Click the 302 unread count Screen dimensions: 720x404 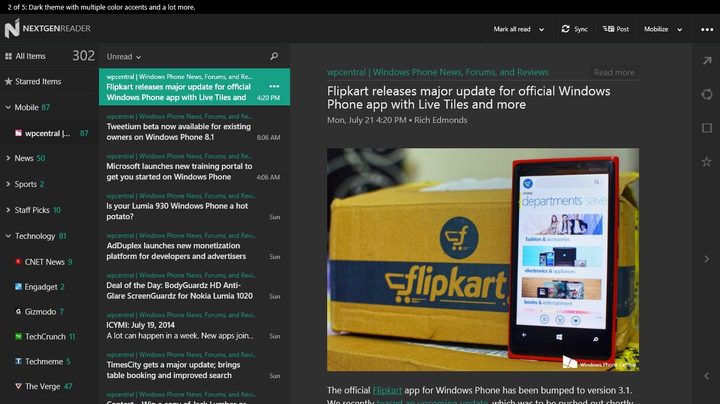[x=84, y=56]
